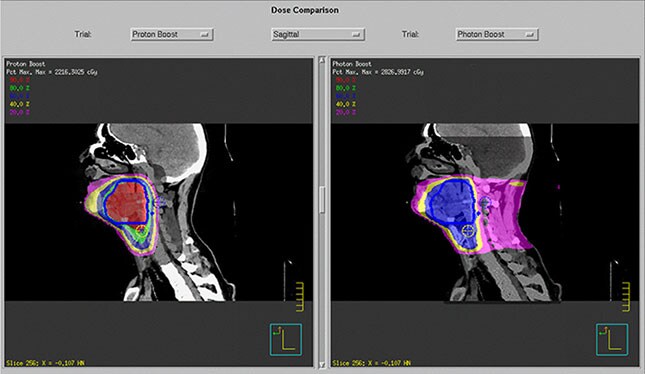Click the right Trial: label
Image resolution: width=645 pixels, height=374 pixels.
410,34
